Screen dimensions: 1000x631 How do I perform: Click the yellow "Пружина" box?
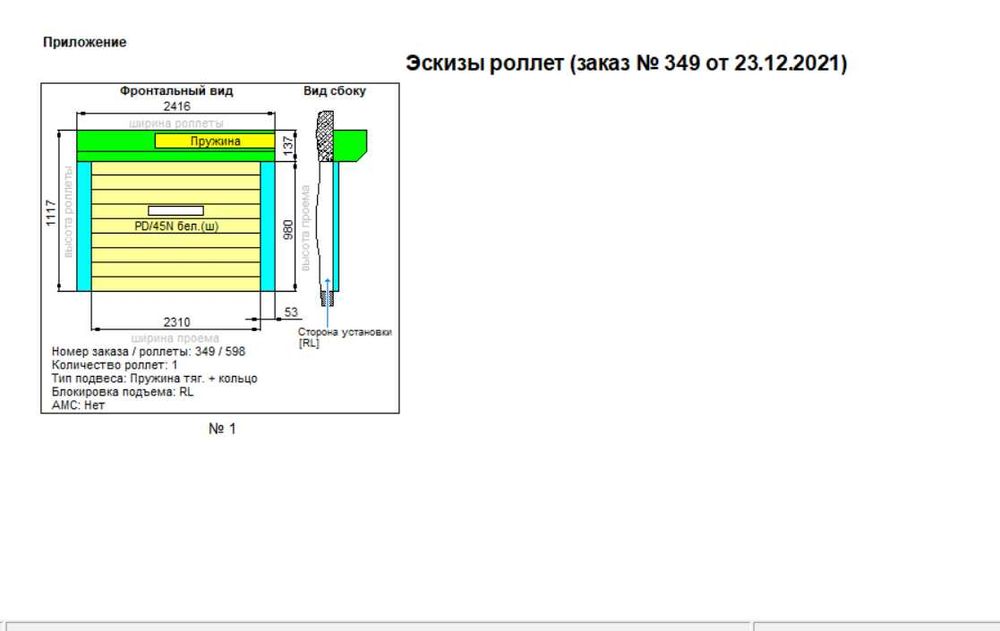coord(215,141)
